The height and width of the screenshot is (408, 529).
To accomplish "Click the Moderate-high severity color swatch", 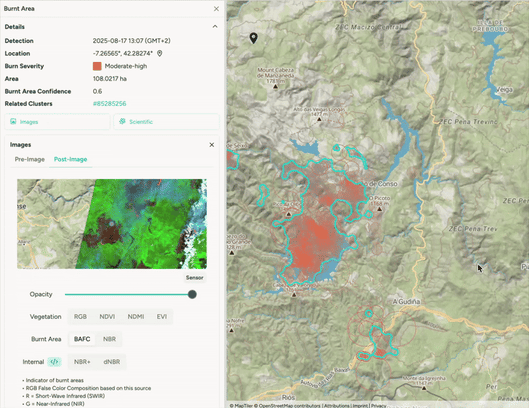I will (x=97, y=66).
